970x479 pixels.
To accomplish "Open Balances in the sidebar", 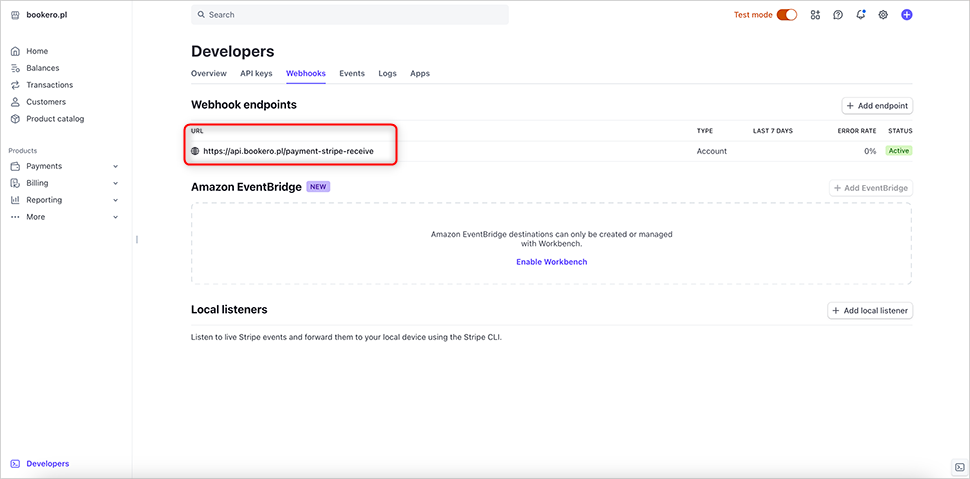I will click(x=43, y=68).
